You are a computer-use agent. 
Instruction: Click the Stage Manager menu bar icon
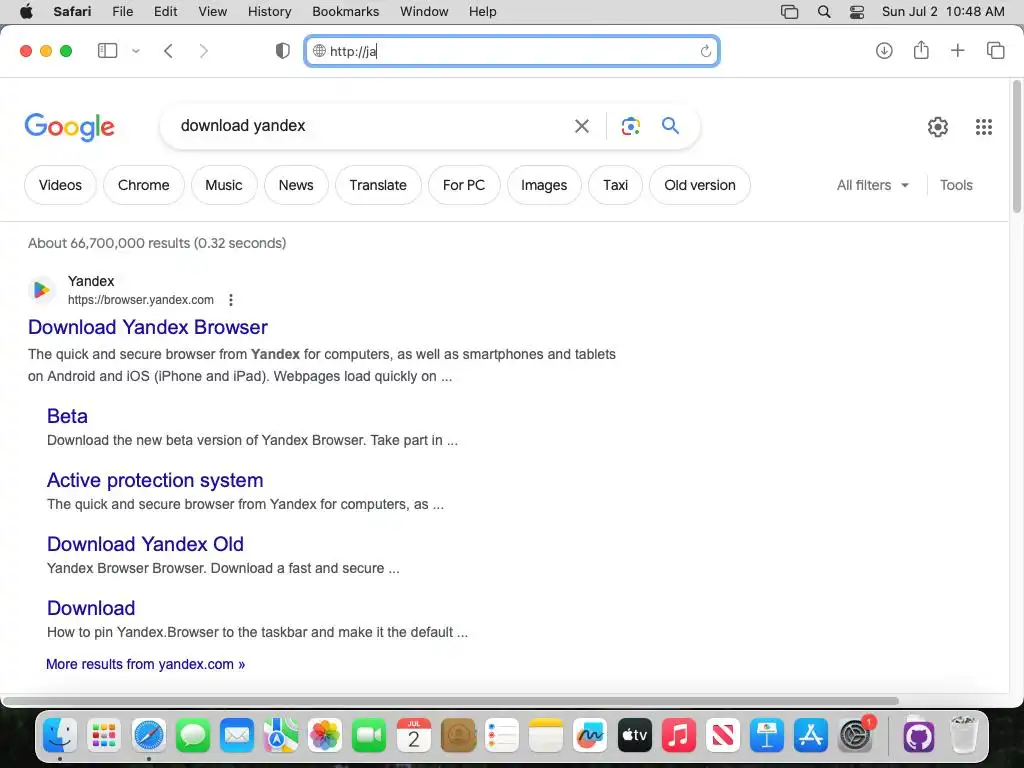point(790,11)
